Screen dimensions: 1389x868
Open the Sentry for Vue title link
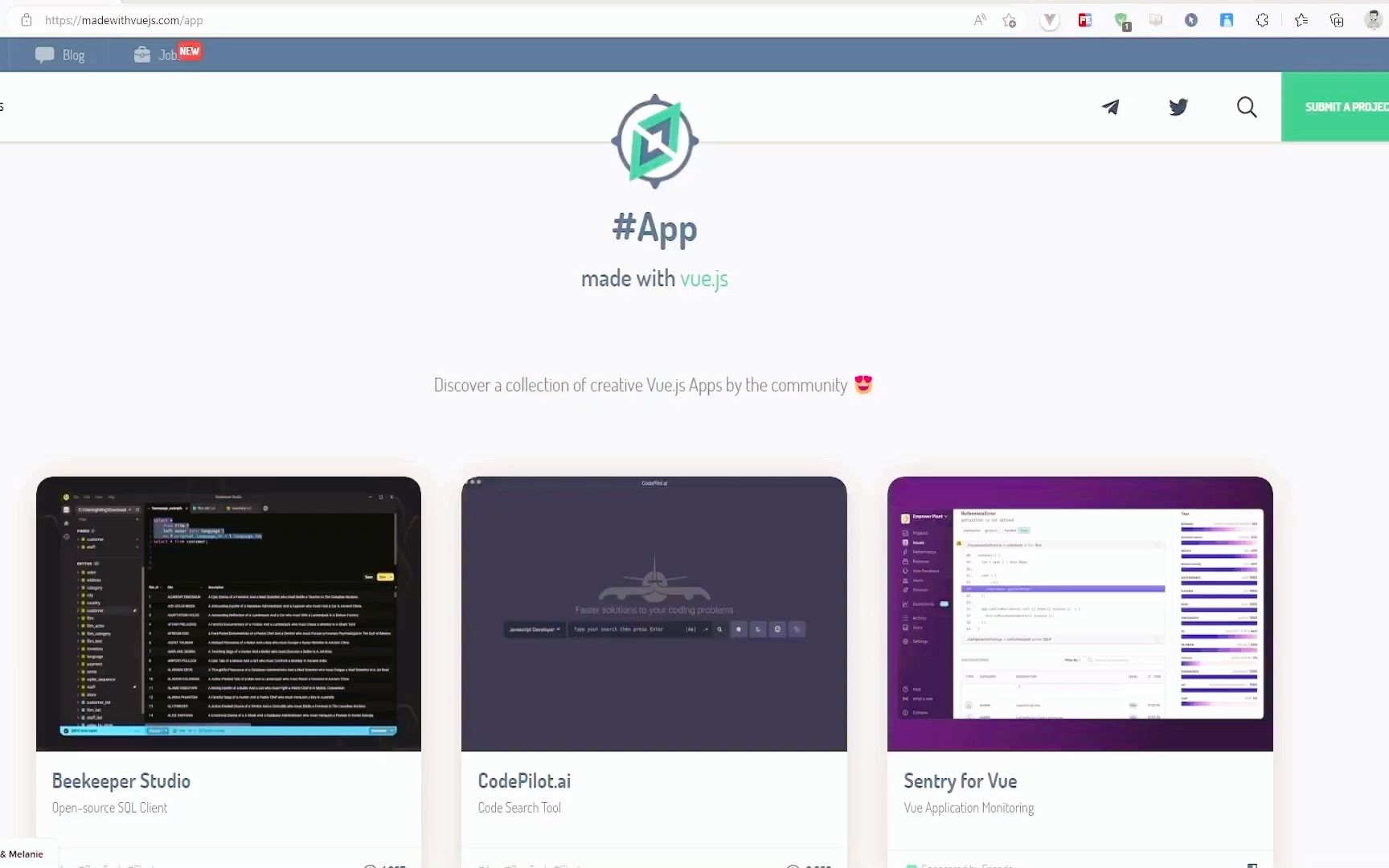(961, 781)
